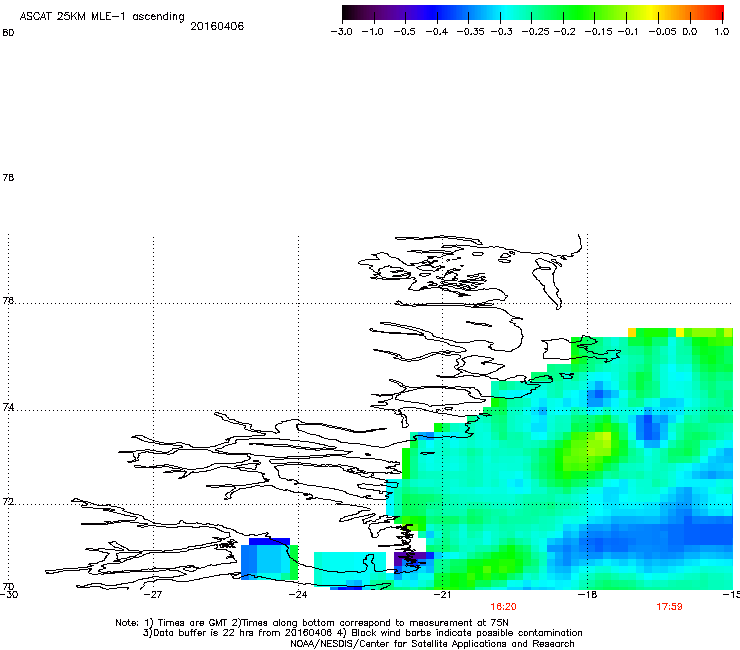Screen dimensions: 740x650
Task: Click 'Black wind barbs indicate possible contamination' note
Action: [466, 633]
